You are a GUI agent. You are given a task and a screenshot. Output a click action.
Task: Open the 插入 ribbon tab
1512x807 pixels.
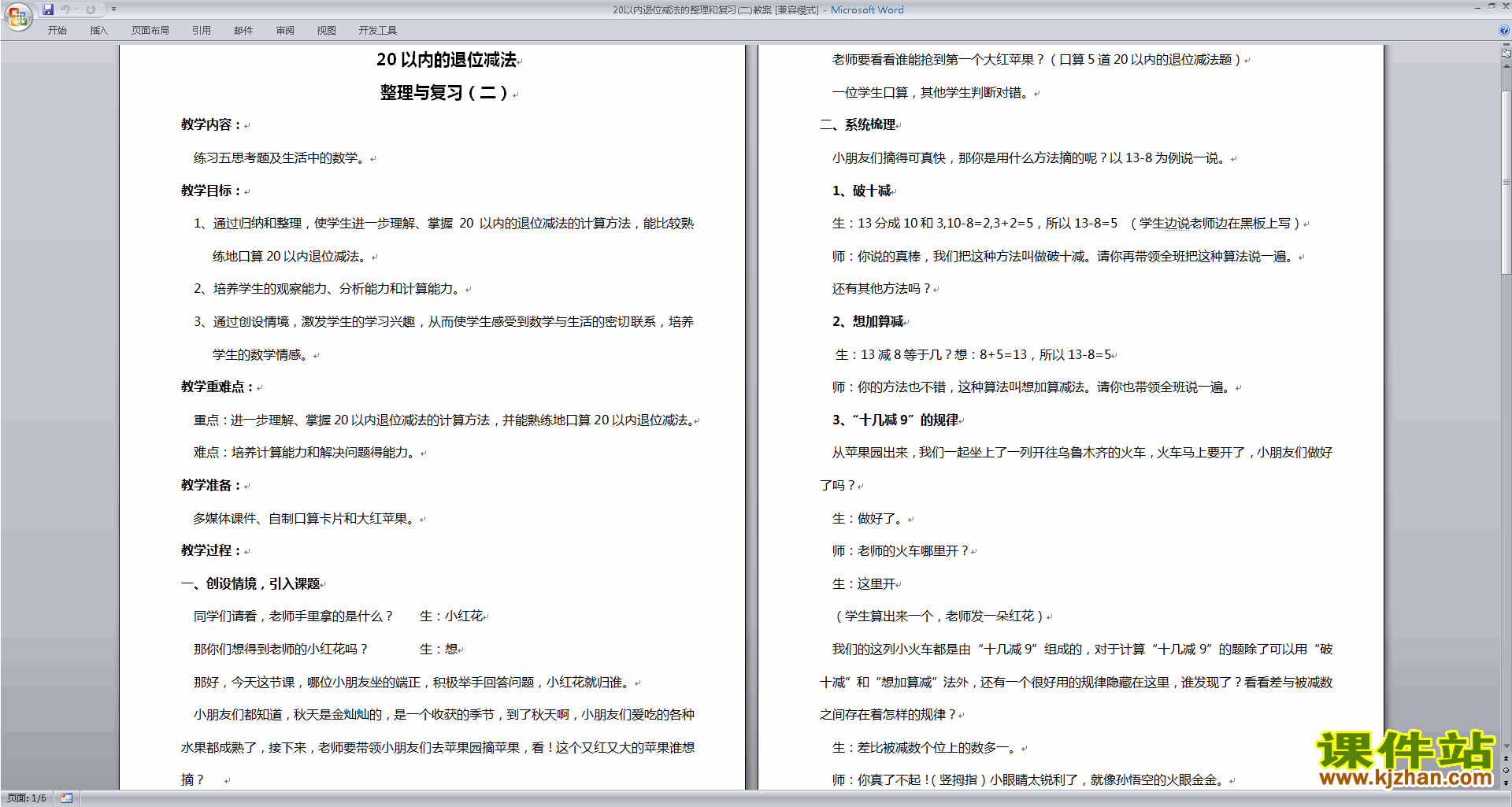coord(98,31)
